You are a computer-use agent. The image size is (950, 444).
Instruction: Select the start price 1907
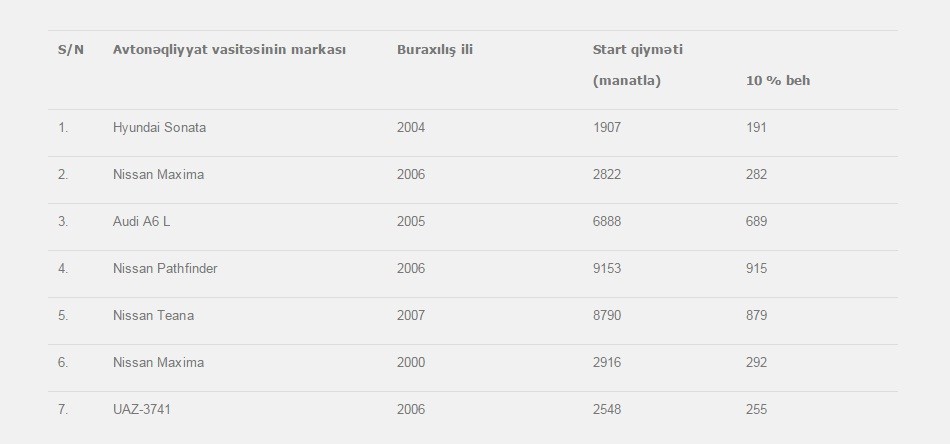[606, 128]
